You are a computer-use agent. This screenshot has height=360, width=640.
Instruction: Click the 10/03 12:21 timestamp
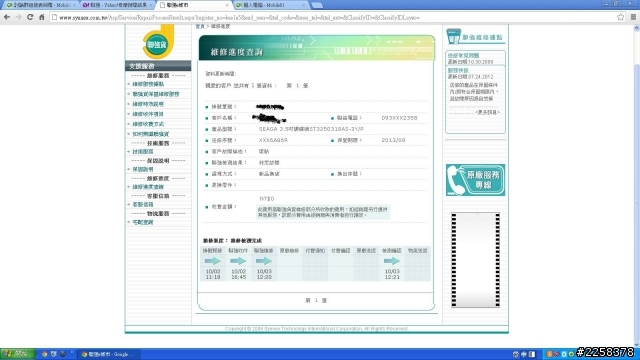pyautogui.click(x=392, y=274)
